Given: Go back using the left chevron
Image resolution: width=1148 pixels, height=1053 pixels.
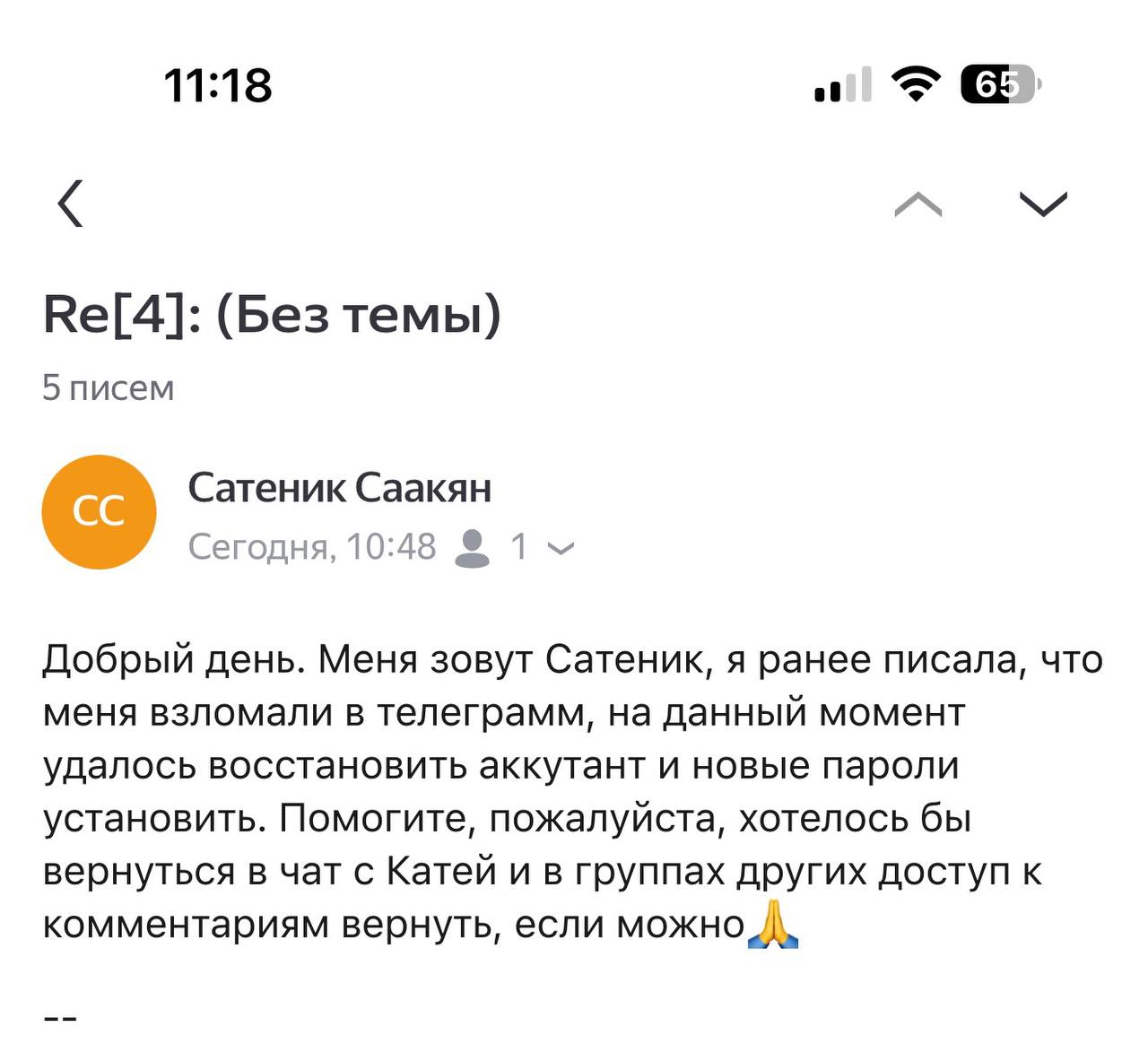Looking at the screenshot, I should click(x=71, y=204).
